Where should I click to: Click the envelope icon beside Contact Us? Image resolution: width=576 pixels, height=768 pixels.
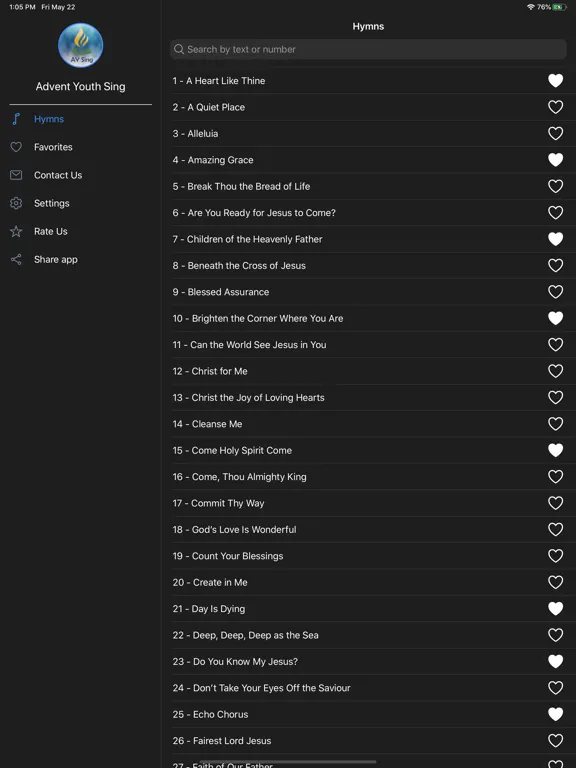tap(16, 175)
